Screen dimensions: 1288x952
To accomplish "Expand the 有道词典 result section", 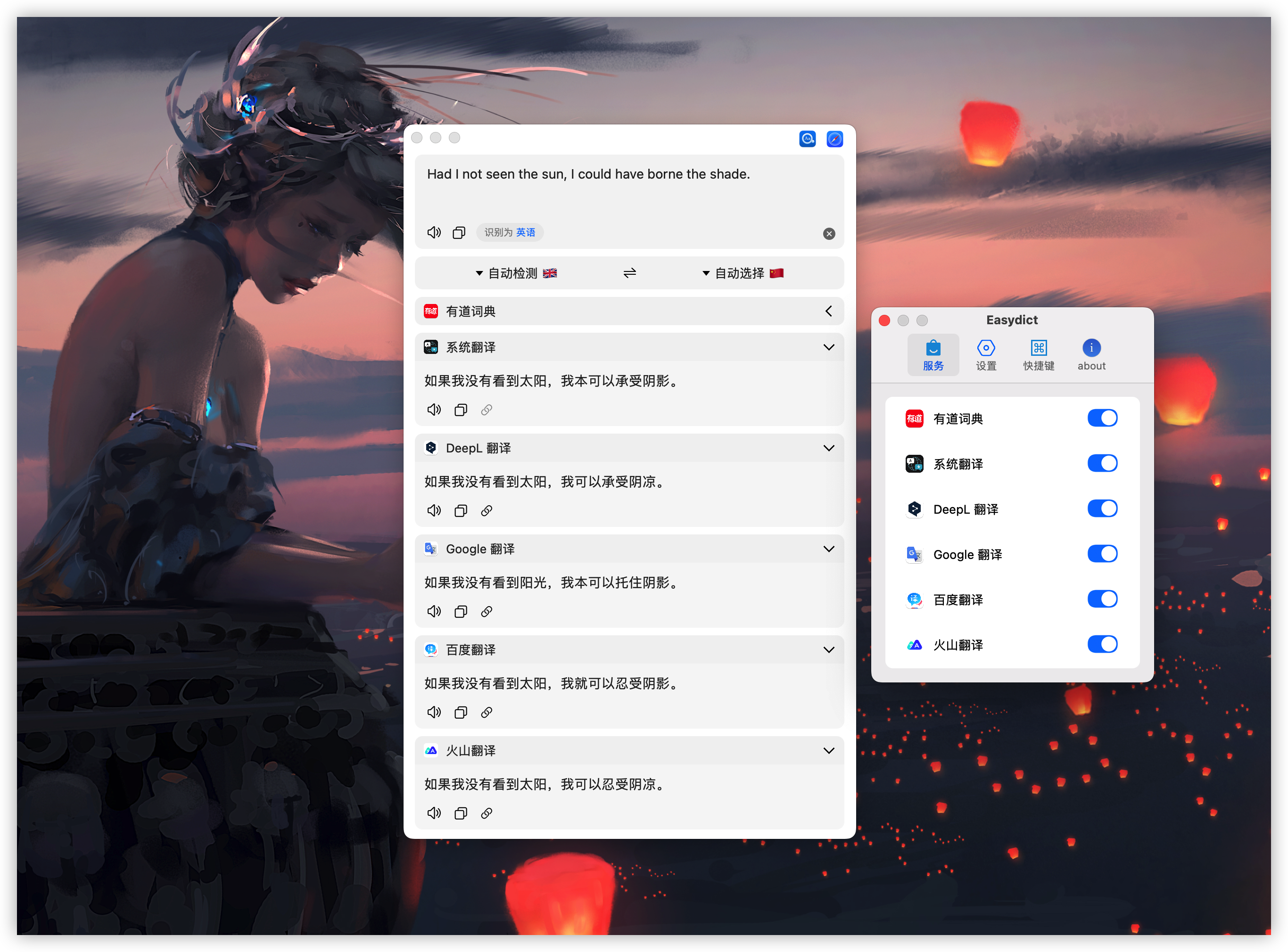I will click(828, 311).
